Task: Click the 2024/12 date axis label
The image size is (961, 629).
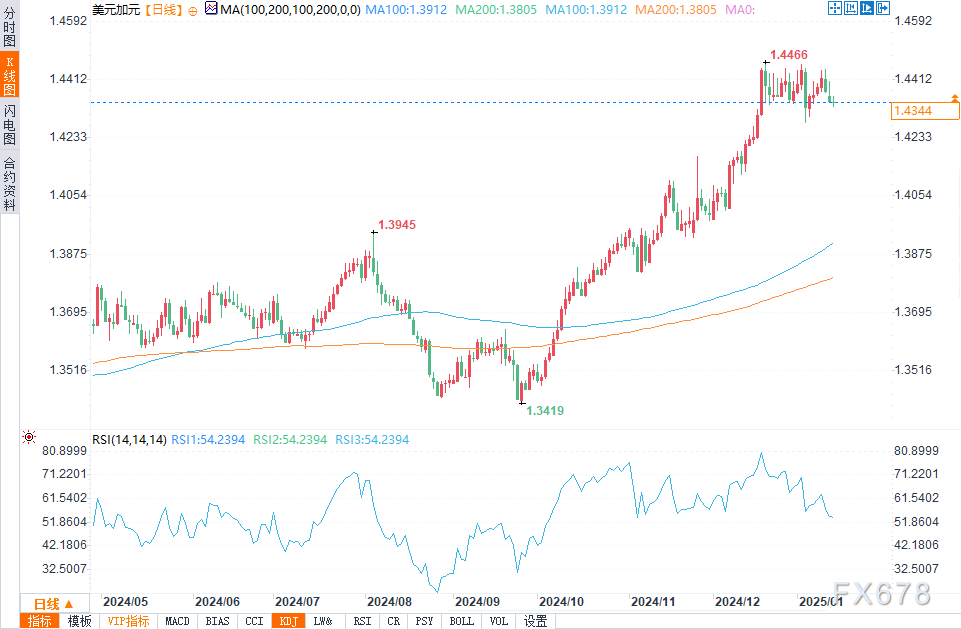Action: (x=737, y=601)
